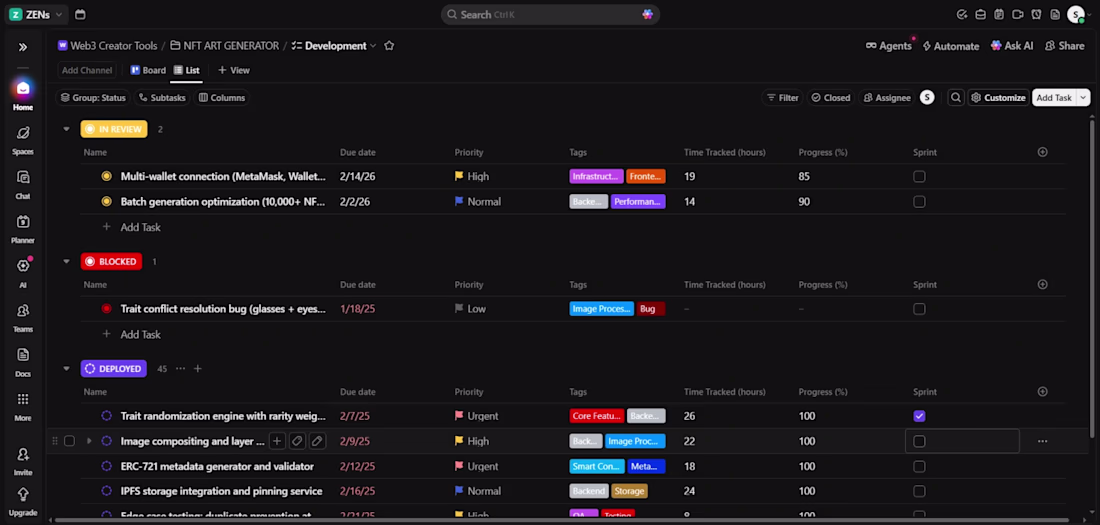The width and height of the screenshot is (1100, 525).
Task: Open the Filter options
Action: (782, 98)
